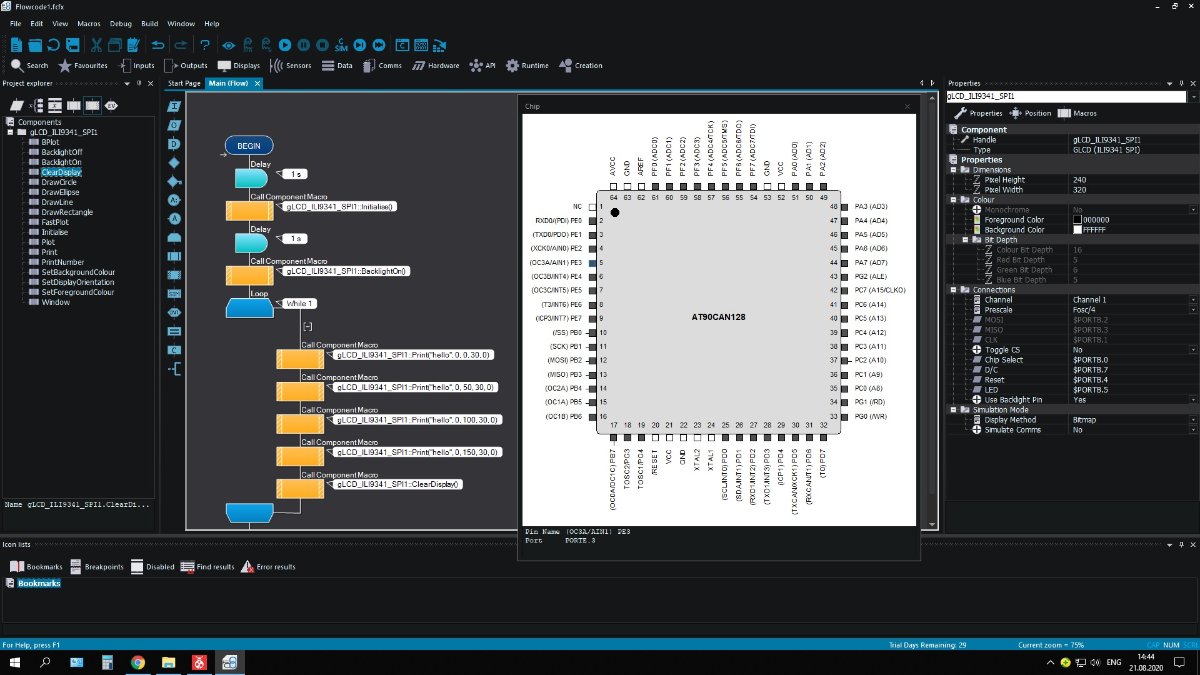Select the While 1 Loop block
1200x675 pixels.
pos(250,307)
